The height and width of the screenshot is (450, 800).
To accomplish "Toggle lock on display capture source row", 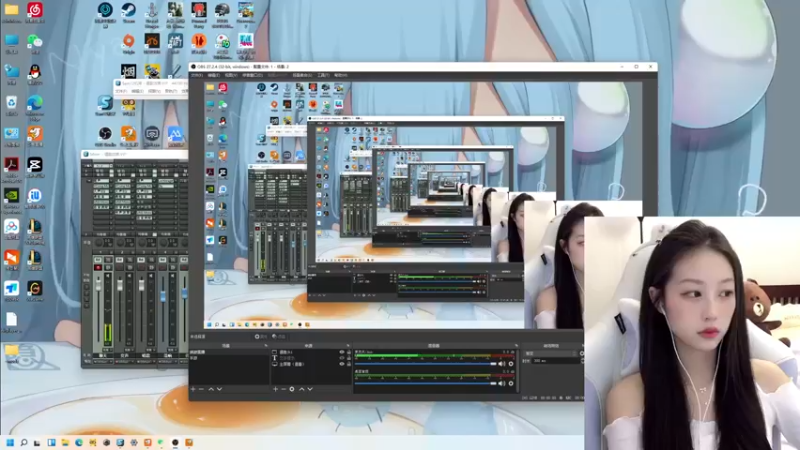I will 349,364.
